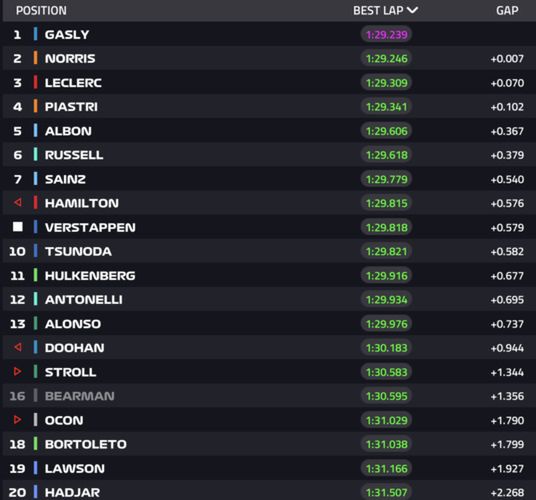Click the white square beside Verstappen

point(18,227)
